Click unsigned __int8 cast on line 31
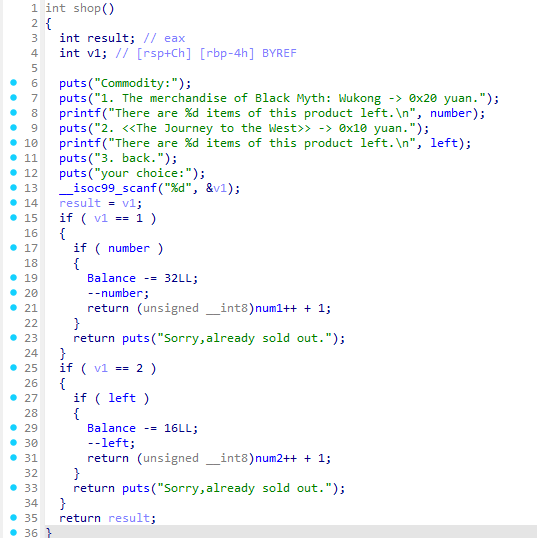Image resolution: width=537 pixels, height=538 pixels. click(195, 458)
